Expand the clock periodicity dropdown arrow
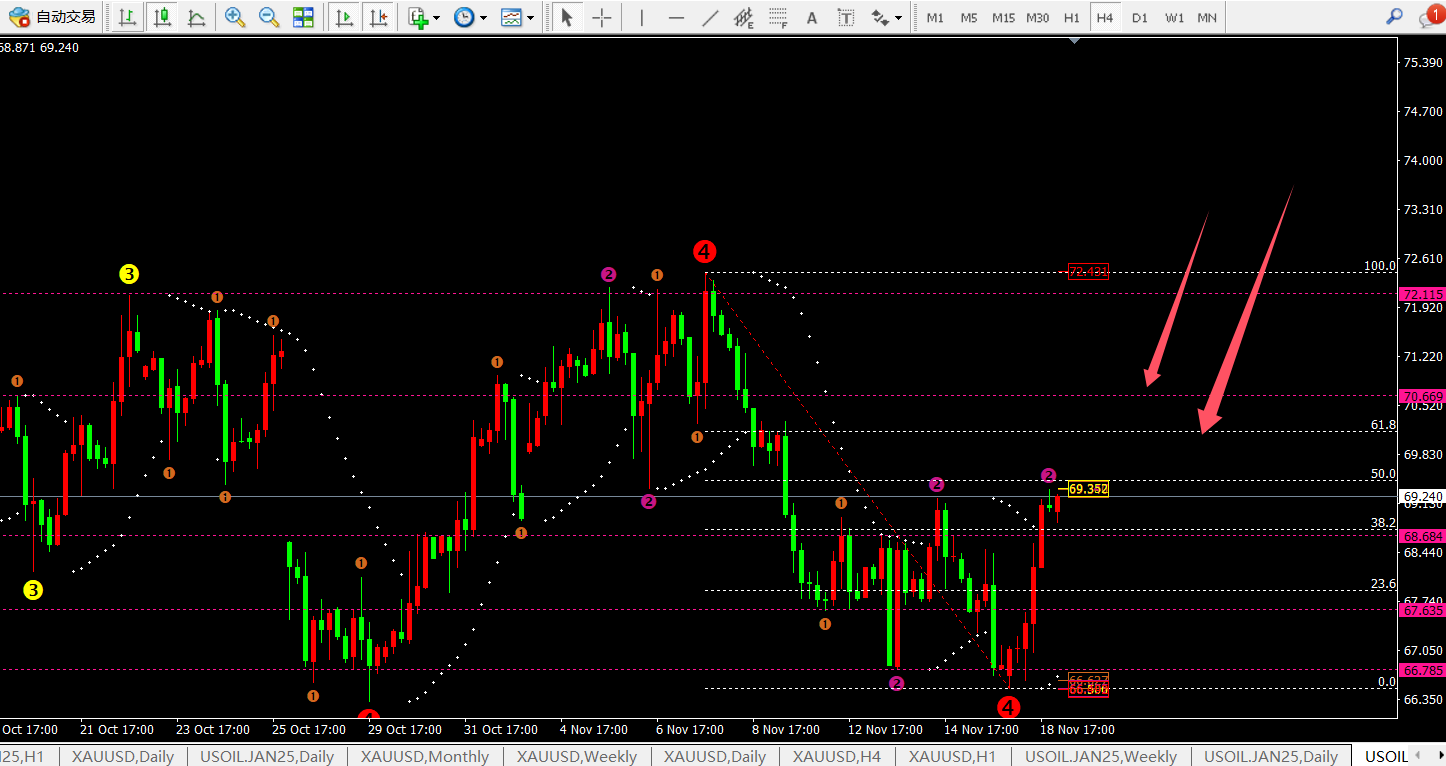 [484, 17]
